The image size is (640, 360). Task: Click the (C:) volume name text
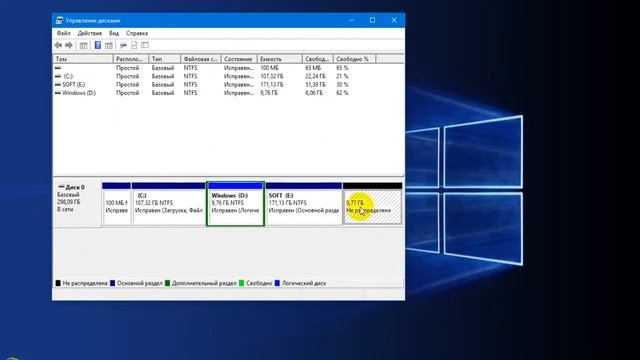coord(68,76)
